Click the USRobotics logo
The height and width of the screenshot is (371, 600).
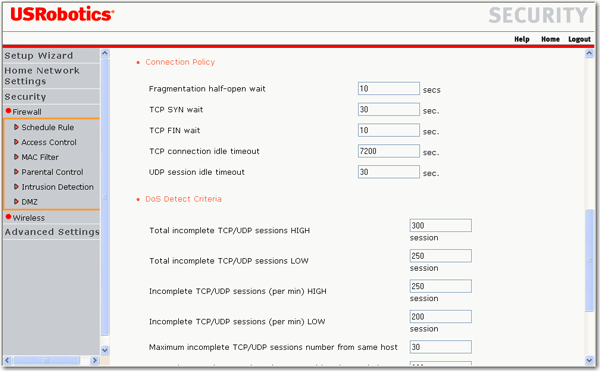click(x=62, y=15)
